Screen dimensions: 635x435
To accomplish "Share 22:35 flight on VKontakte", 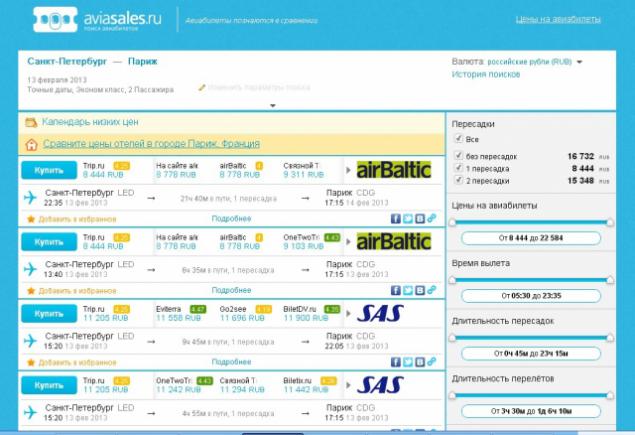I will tap(420, 219).
